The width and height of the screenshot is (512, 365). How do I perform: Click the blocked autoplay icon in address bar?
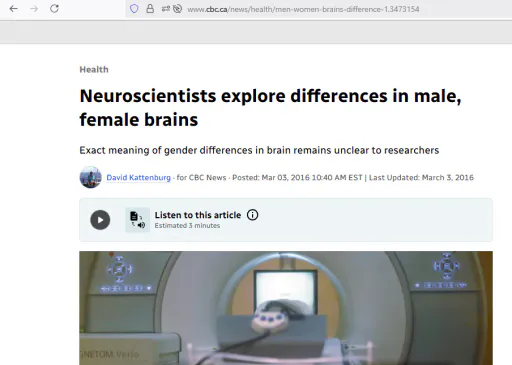click(178, 9)
